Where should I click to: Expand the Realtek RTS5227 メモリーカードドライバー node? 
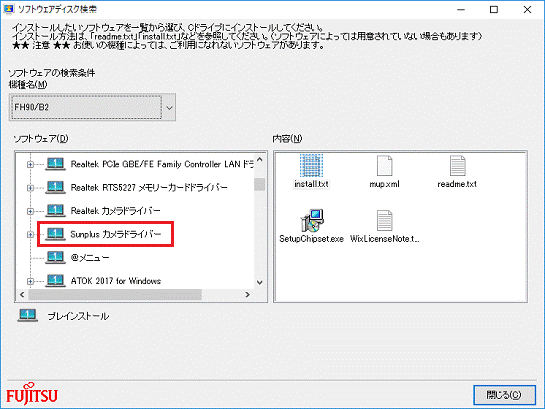click(x=30, y=188)
